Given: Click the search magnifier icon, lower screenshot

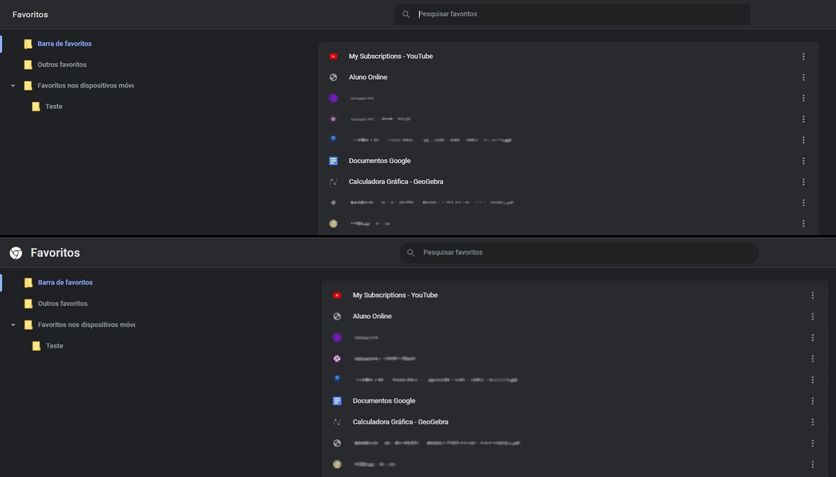Looking at the screenshot, I should 411,253.
